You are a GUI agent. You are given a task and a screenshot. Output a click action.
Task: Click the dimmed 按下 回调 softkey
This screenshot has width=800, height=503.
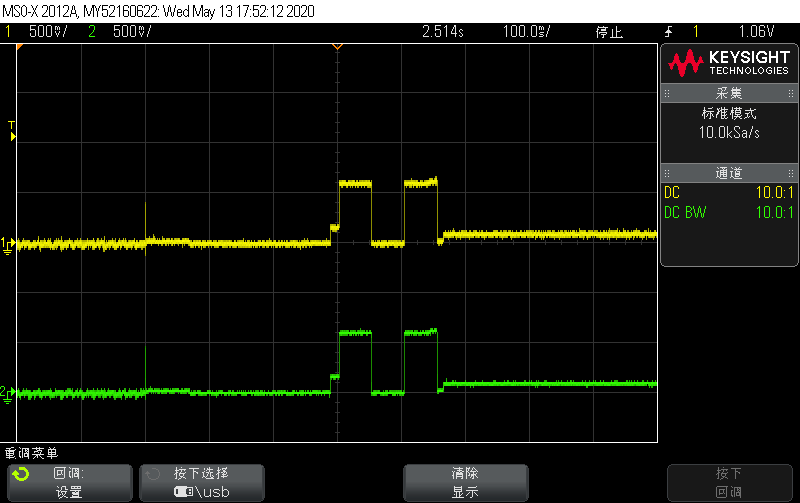point(730,483)
